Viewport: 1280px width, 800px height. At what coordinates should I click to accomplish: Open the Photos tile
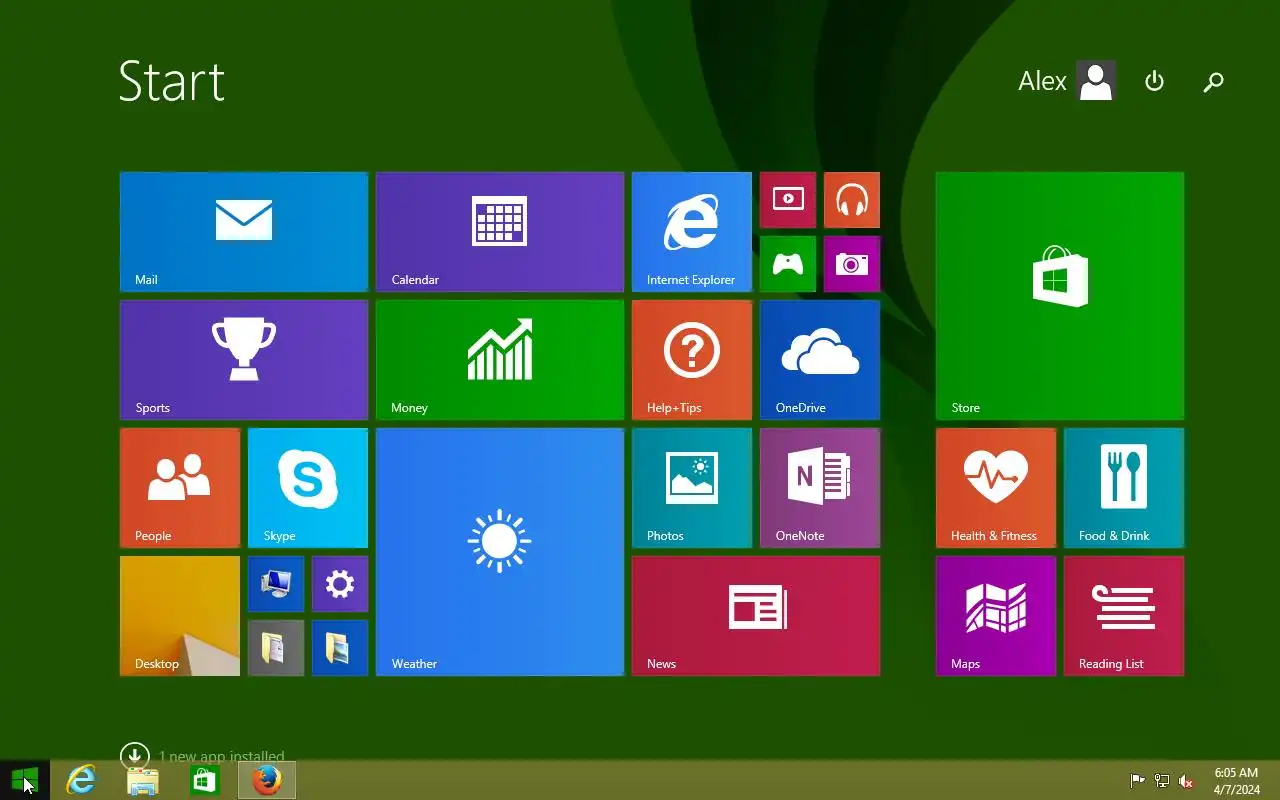click(x=692, y=488)
